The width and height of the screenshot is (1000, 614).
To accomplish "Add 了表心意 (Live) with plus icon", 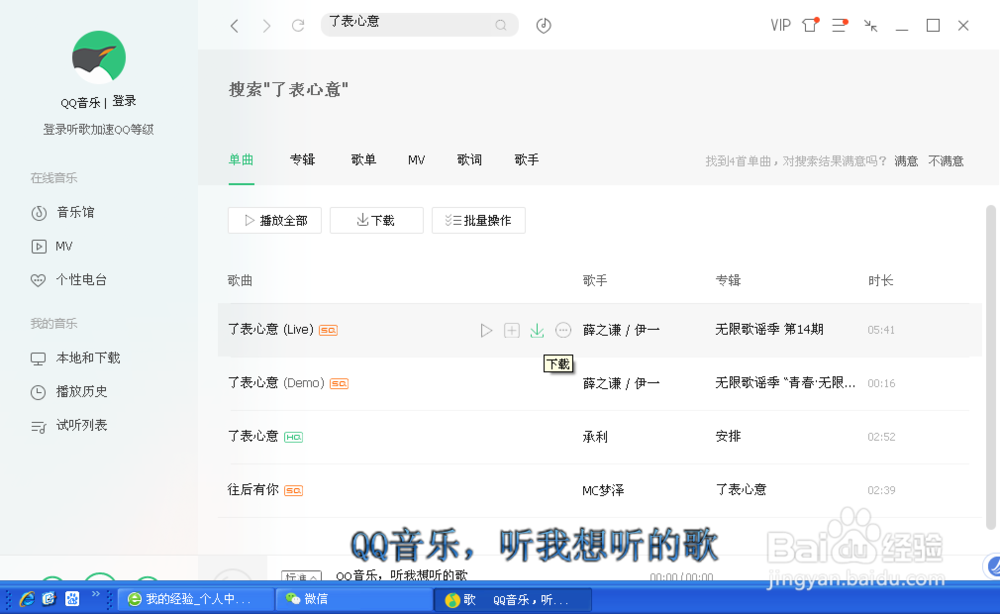I will click(x=511, y=330).
